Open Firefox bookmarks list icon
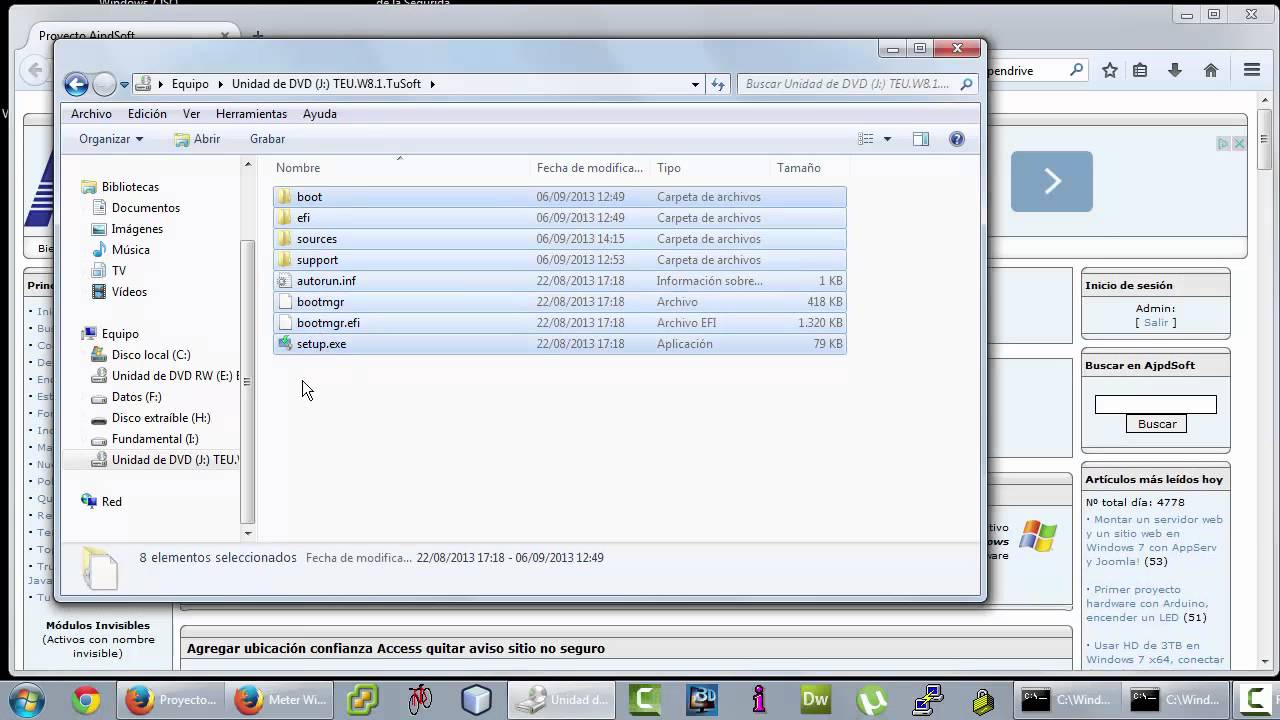The height and width of the screenshot is (720, 1280). point(1140,70)
